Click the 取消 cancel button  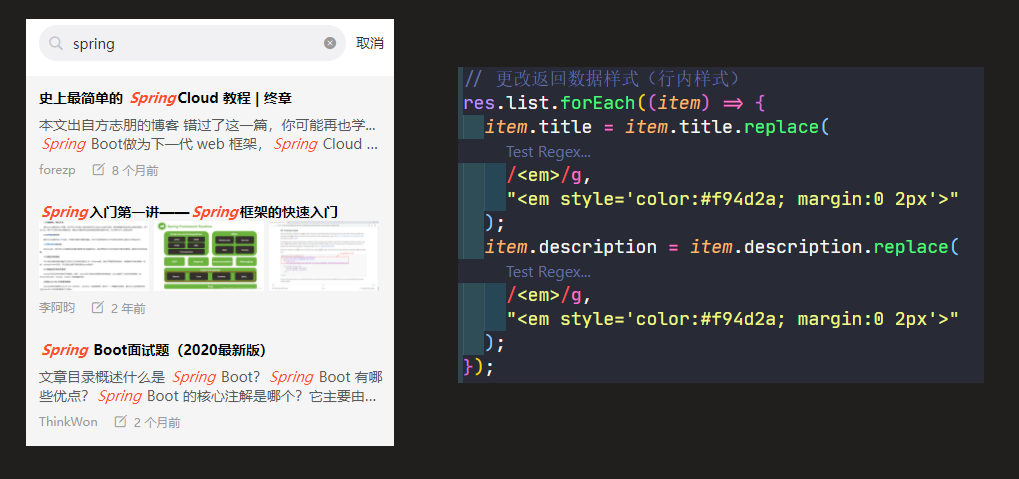tap(370, 43)
